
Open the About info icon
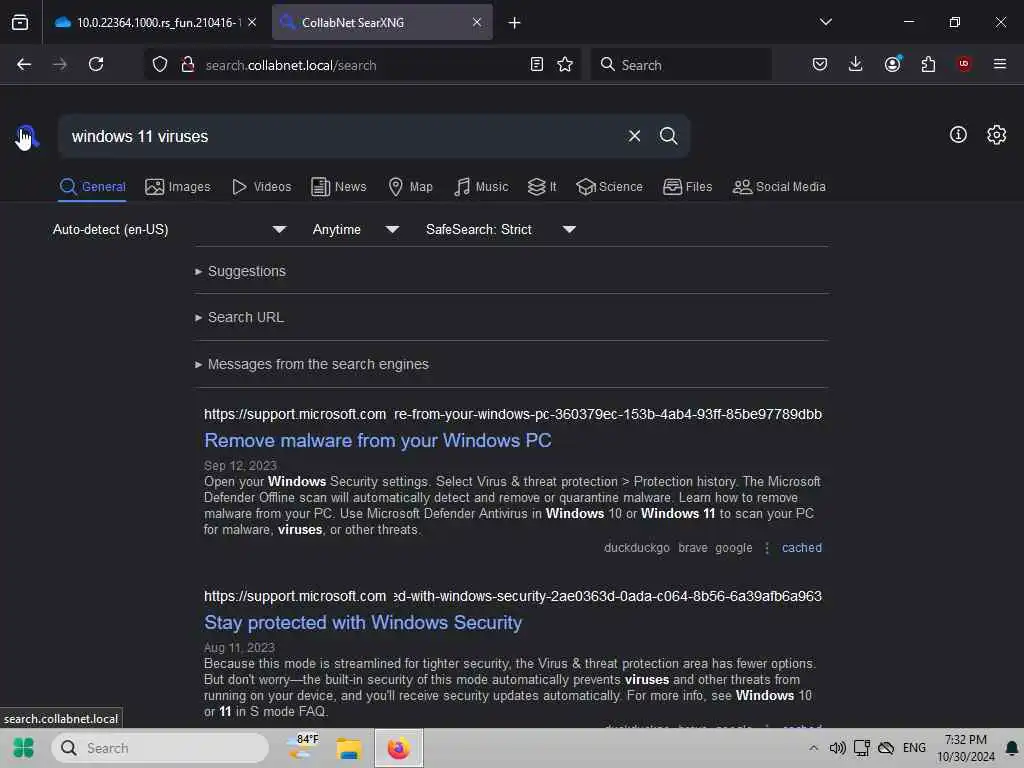coord(958,135)
